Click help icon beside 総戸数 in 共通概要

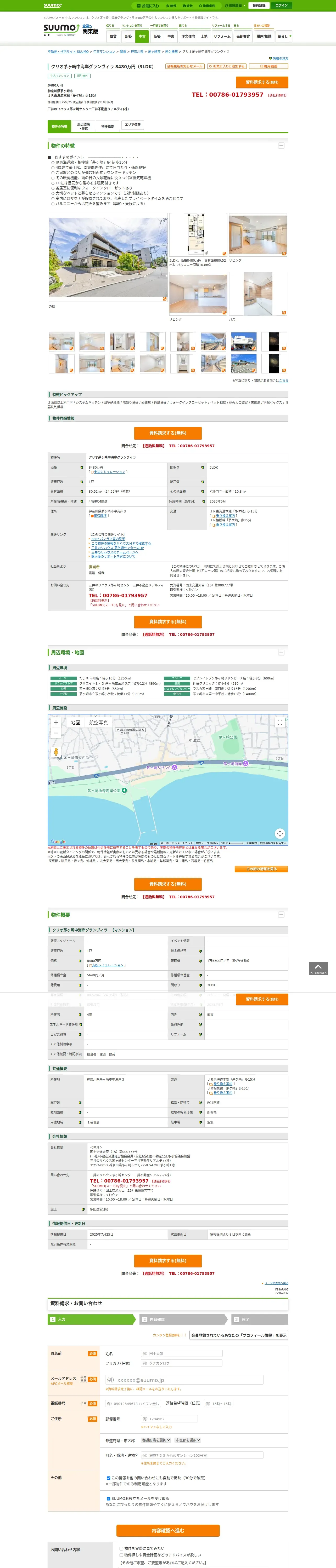click(x=80, y=1103)
